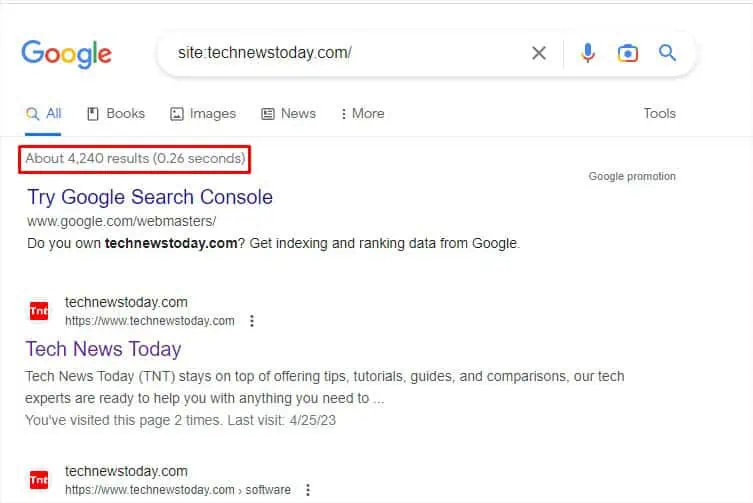
Task: Start voice search with microphone icon
Action: click(x=588, y=53)
